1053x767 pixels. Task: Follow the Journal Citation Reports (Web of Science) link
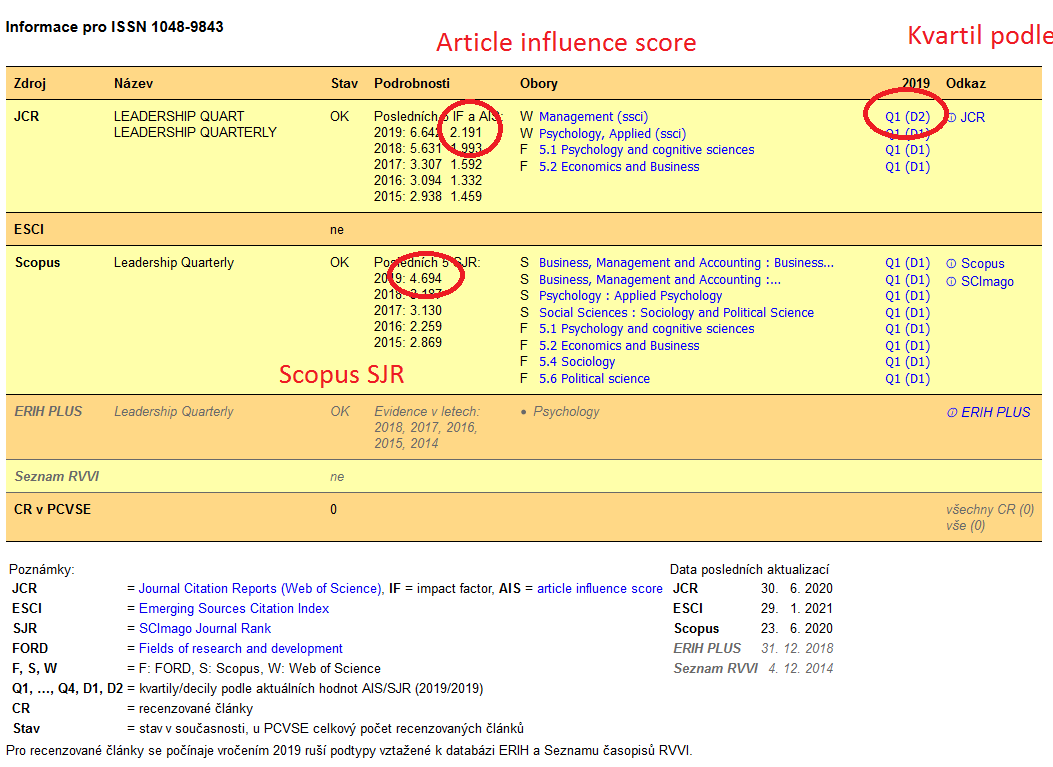click(x=260, y=589)
